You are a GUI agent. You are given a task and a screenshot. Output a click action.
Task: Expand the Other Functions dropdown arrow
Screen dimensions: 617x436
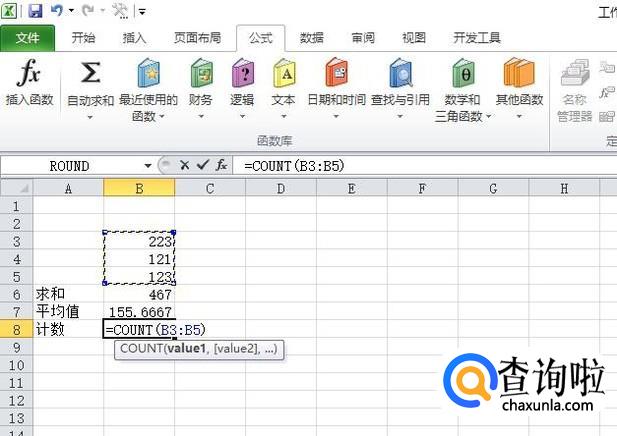click(x=519, y=116)
